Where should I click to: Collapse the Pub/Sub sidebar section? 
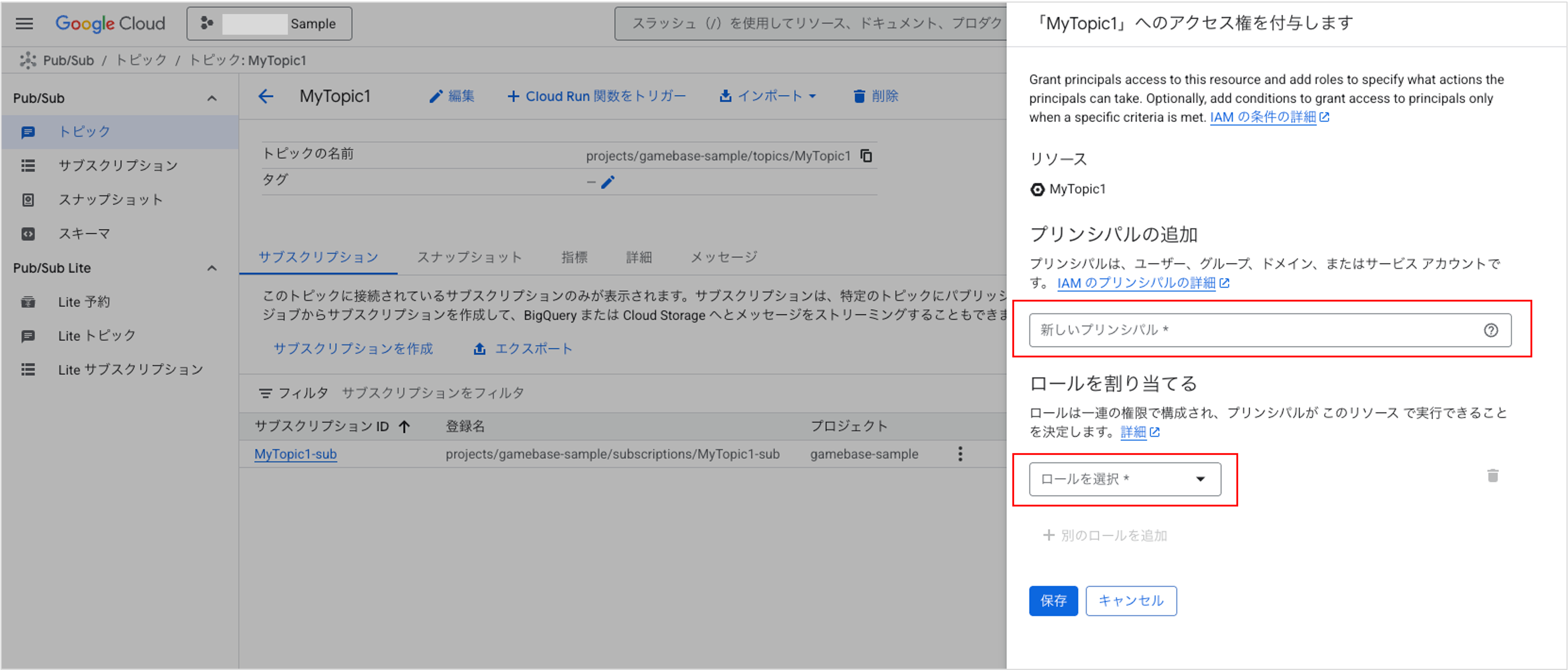point(212,98)
